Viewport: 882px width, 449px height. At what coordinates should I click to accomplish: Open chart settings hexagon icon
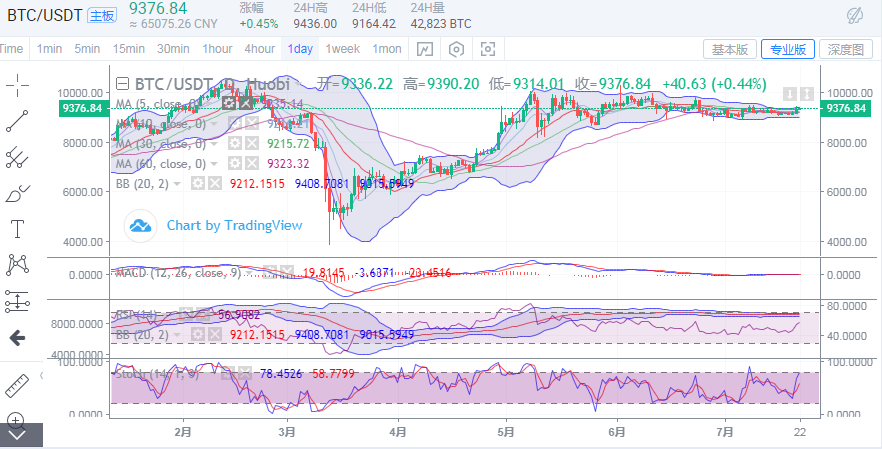(x=457, y=49)
